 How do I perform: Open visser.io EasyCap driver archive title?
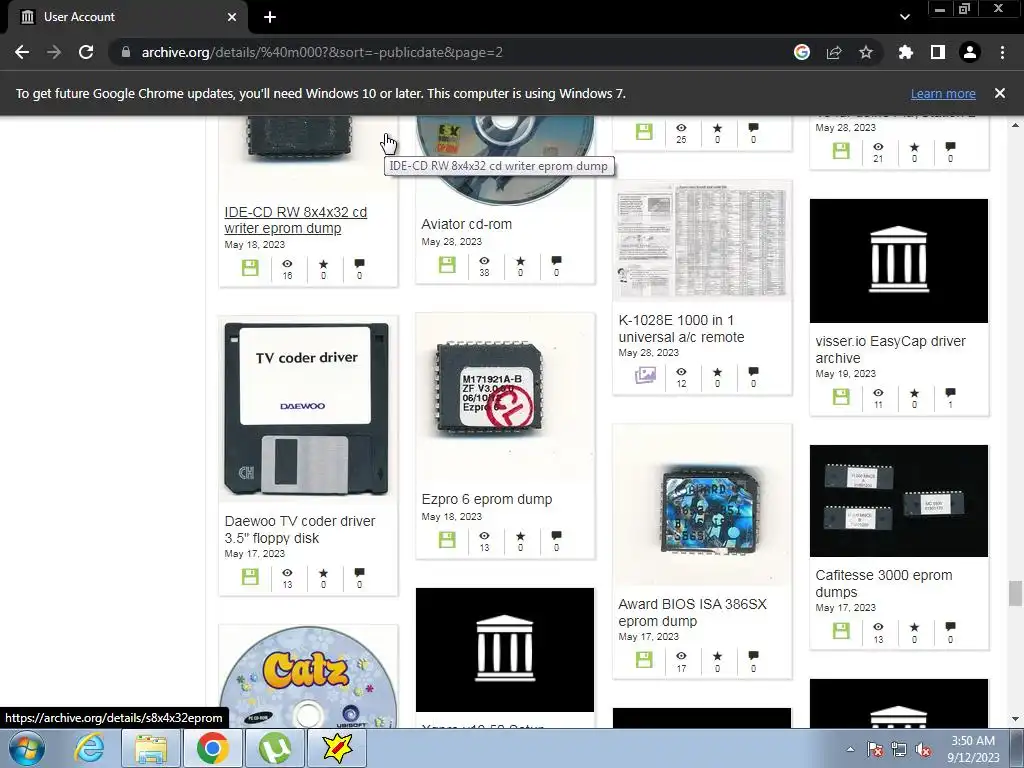pos(890,349)
